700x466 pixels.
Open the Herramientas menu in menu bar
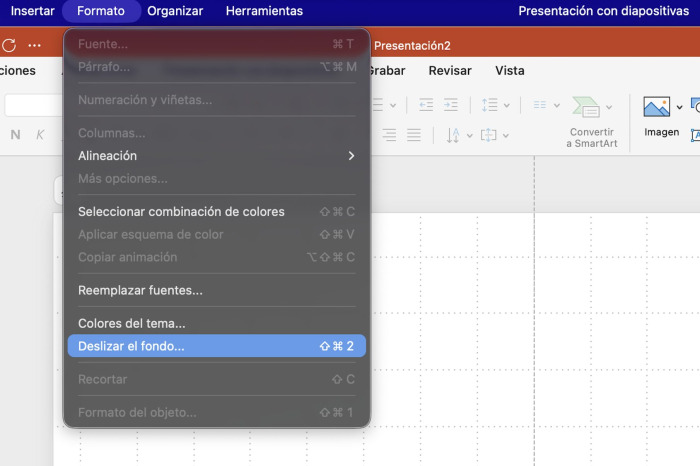click(264, 11)
